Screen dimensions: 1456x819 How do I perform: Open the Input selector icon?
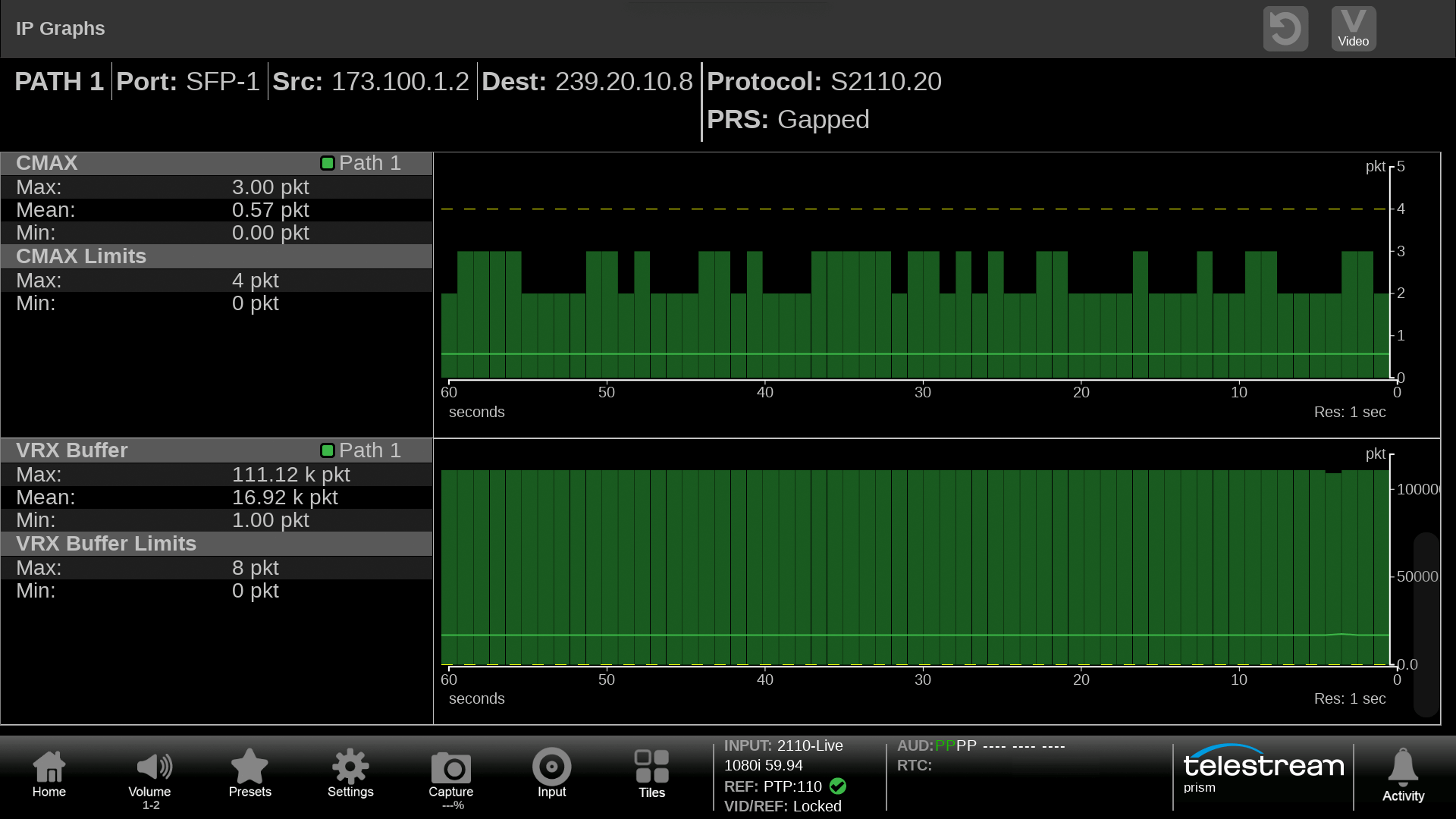[551, 774]
